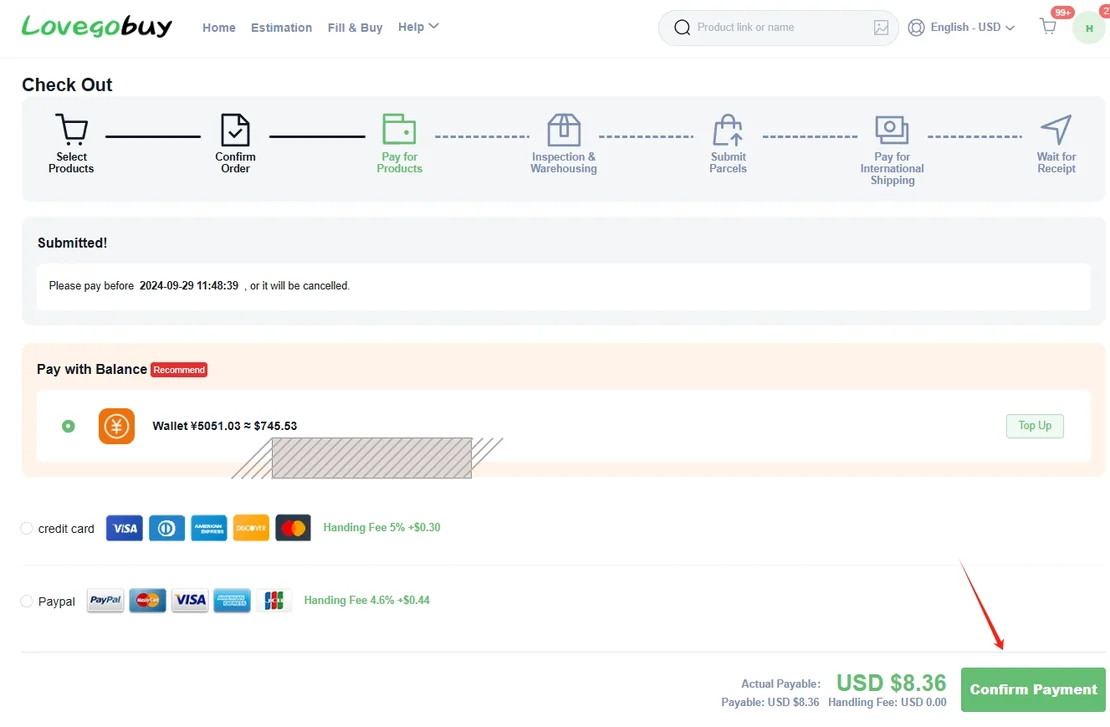The width and height of the screenshot is (1110, 727).
Task: Click the PayPal logo icon
Action: pyautogui.click(x=105, y=600)
